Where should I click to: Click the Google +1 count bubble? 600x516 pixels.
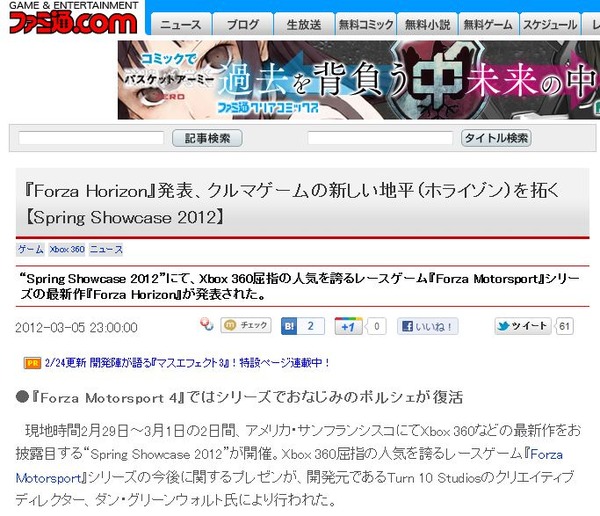[x=376, y=326]
